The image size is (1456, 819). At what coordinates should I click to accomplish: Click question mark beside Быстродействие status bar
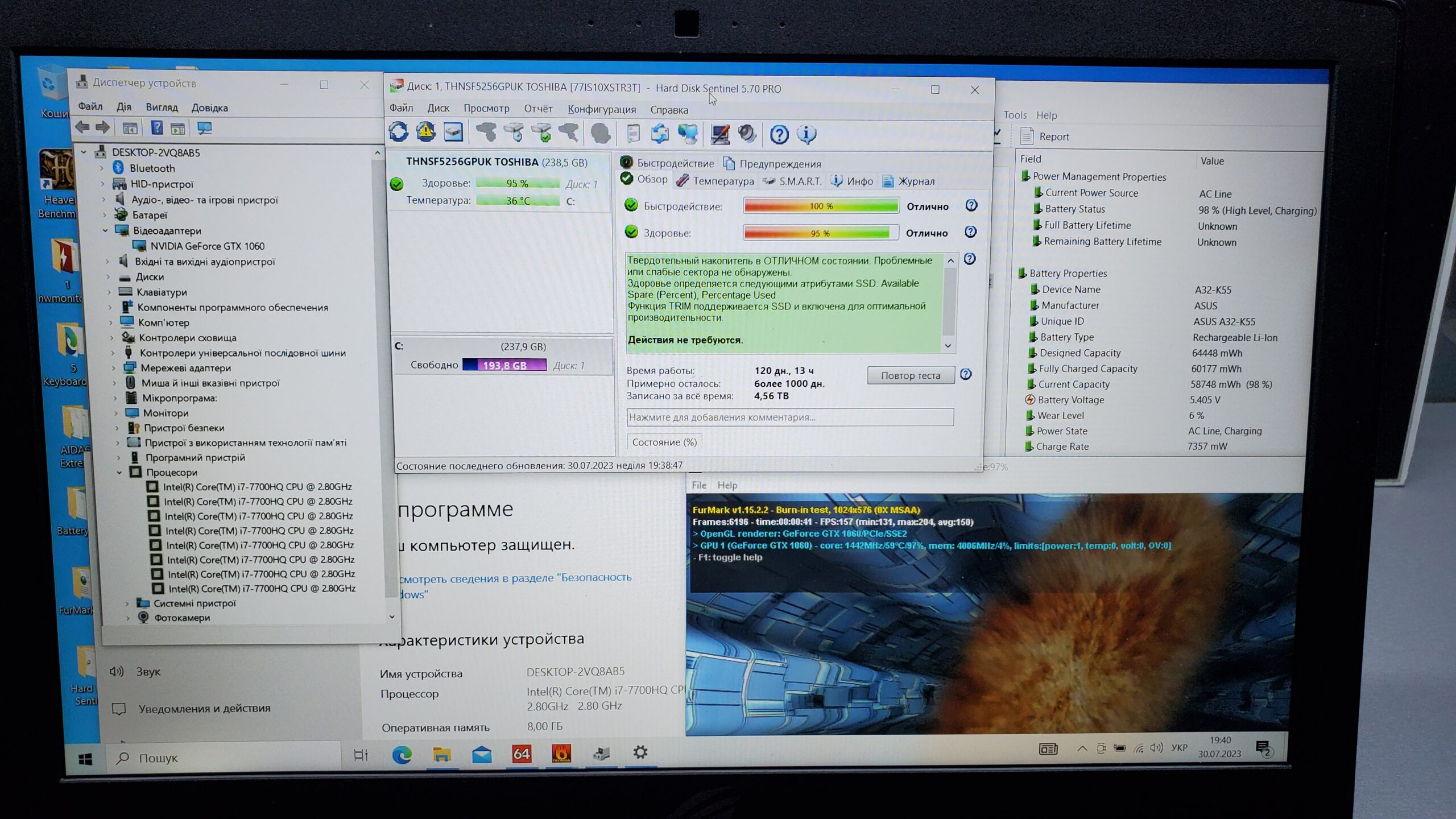tap(971, 205)
